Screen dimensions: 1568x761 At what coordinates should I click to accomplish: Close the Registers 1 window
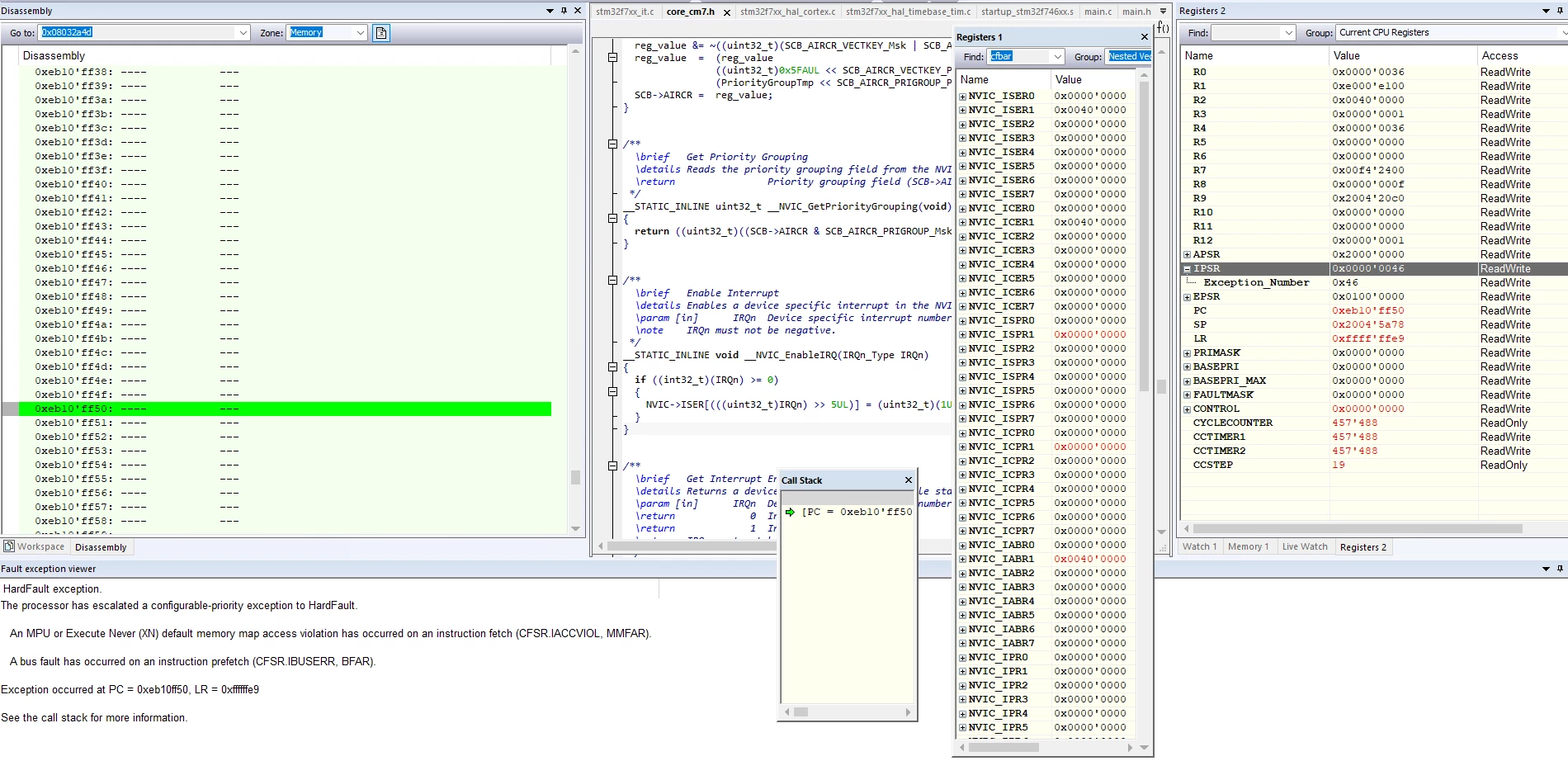1145,37
